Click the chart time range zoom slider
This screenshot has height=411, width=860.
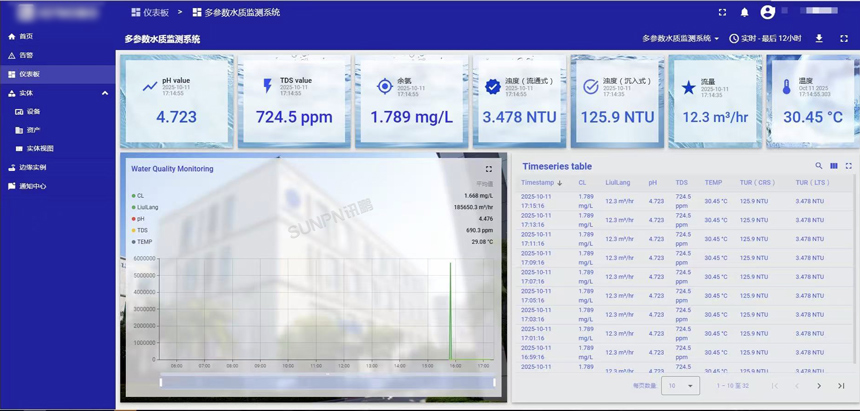click(327, 382)
